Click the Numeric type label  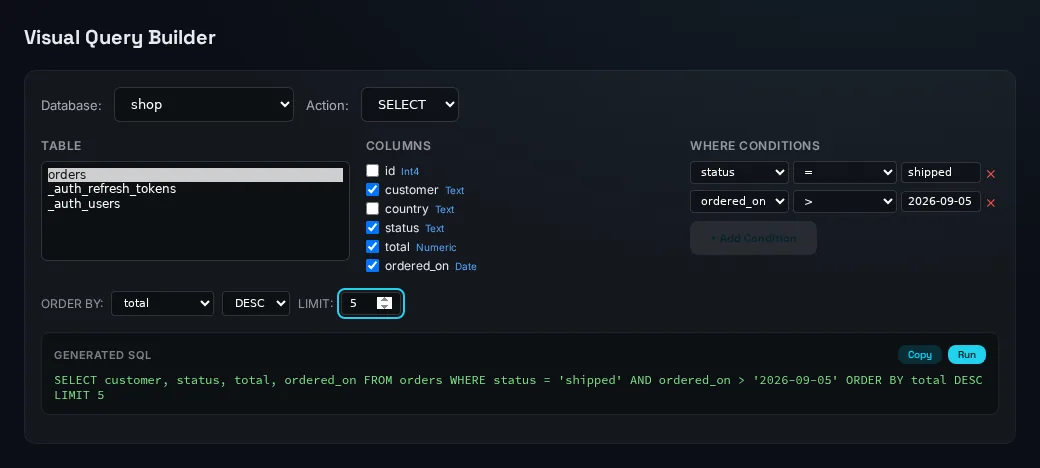[x=436, y=247]
